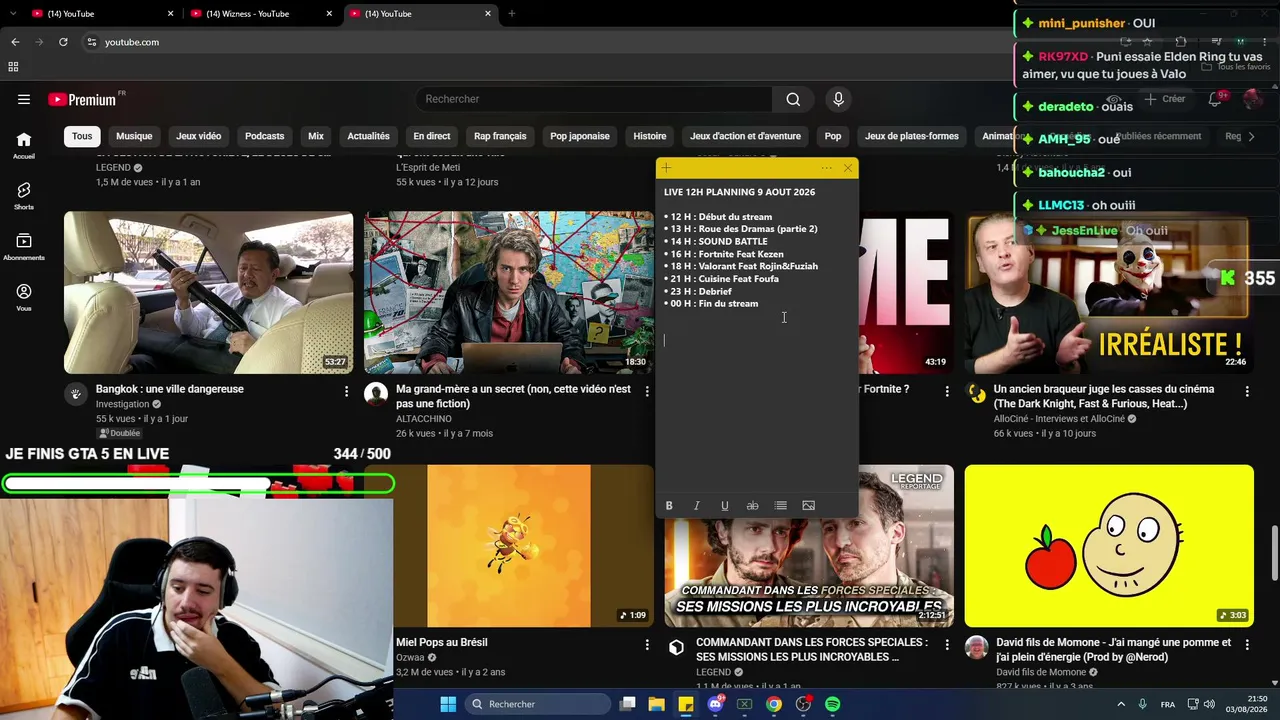Open options for Un ancien braqueur video

tap(1247, 391)
